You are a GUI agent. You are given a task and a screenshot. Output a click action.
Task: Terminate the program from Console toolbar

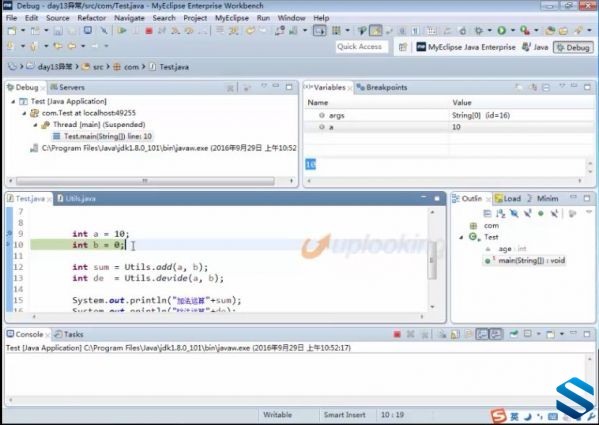pos(397,335)
